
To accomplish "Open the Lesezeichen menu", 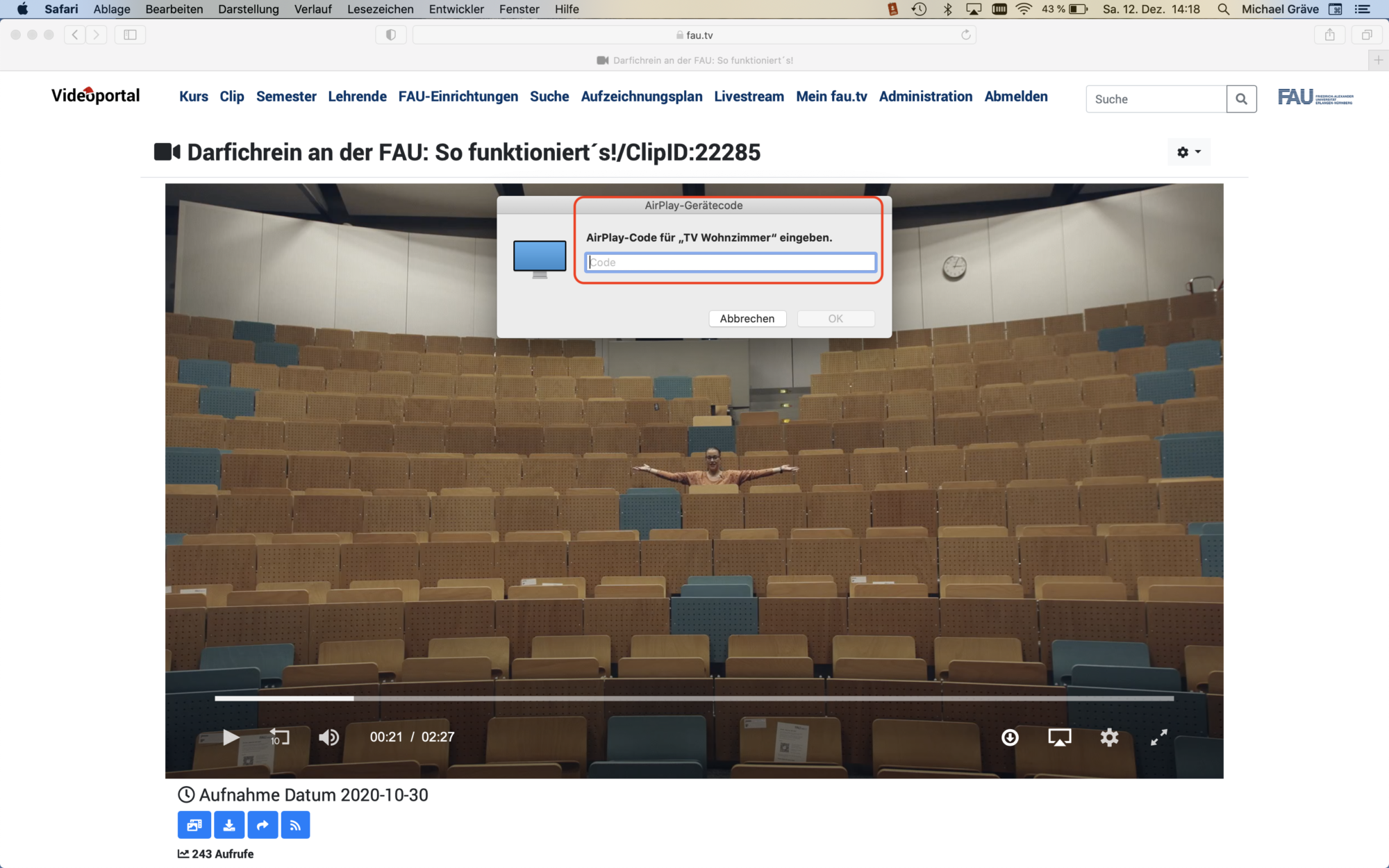I will [x=380, y=9].
